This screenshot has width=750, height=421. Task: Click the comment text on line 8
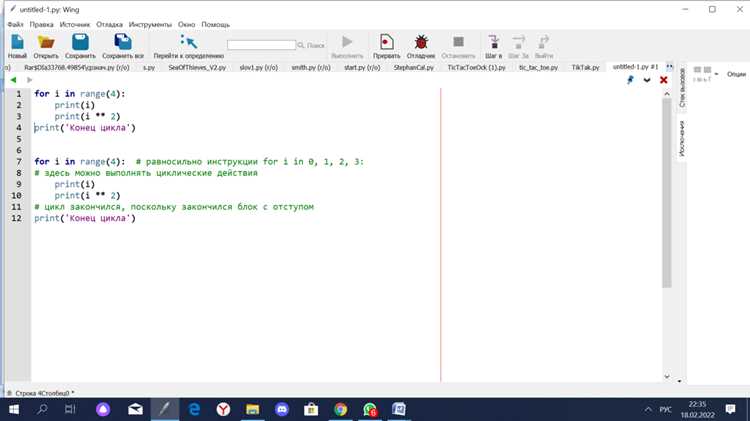pyautogui.click(x=146, y=173)
